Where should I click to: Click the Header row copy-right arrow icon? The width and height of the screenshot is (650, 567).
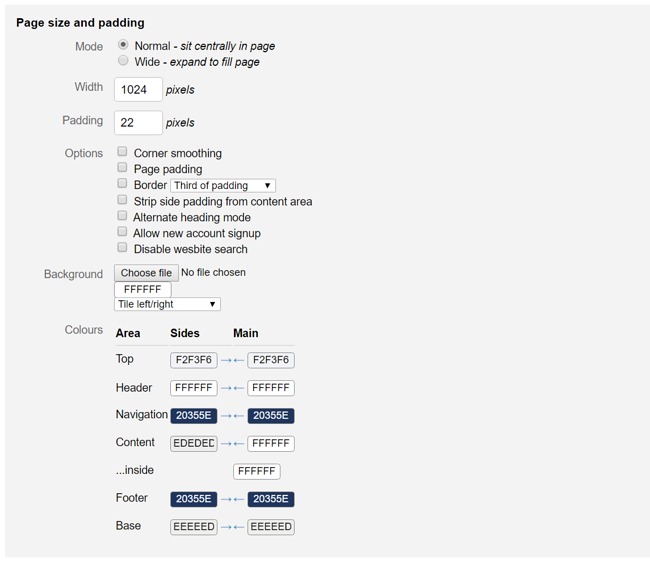tap(226, 388)
